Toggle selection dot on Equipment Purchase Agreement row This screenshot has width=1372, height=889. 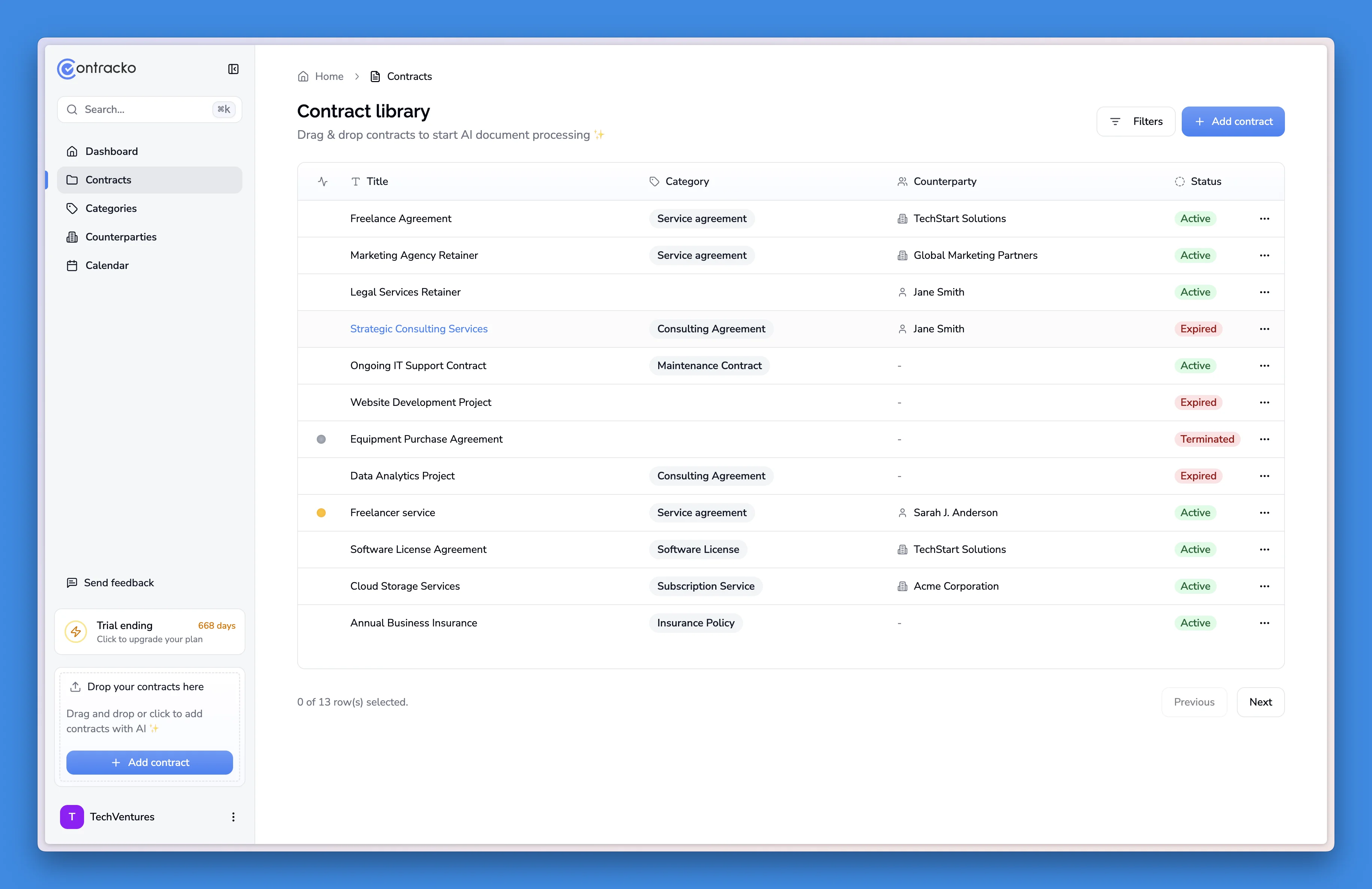(x=321, y=439)
